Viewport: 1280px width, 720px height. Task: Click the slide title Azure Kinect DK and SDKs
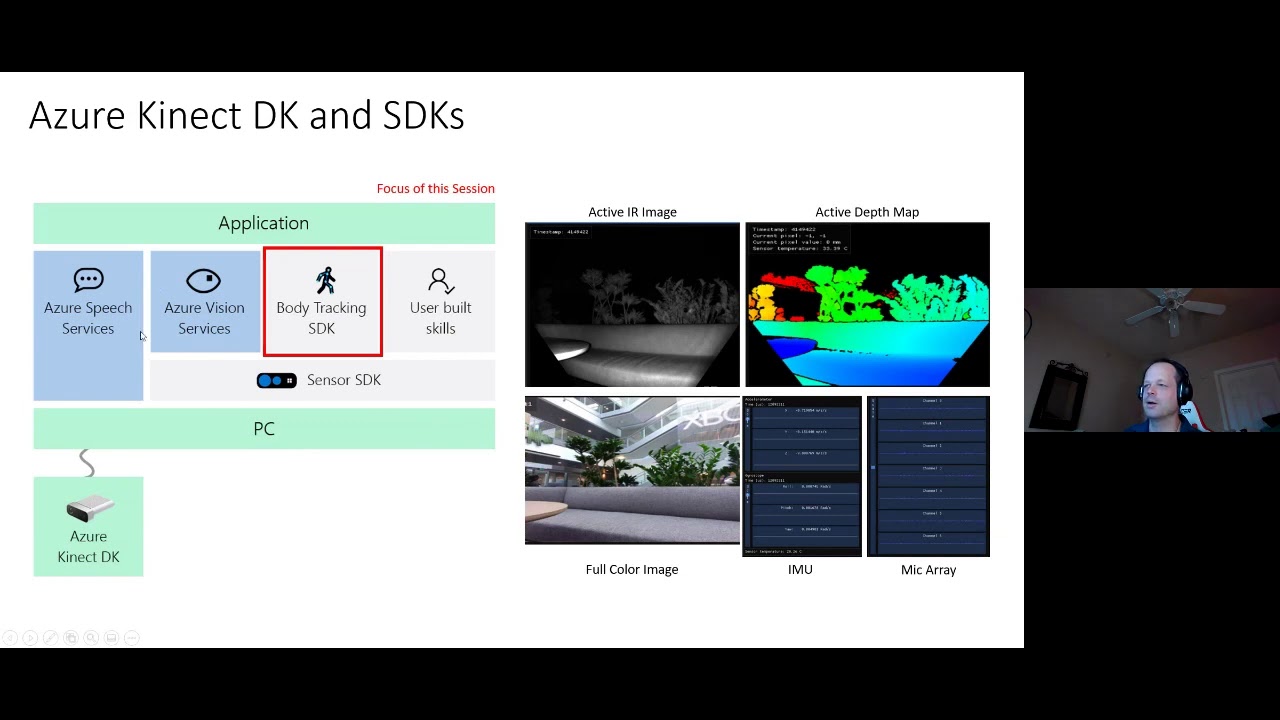coord(246,116)
